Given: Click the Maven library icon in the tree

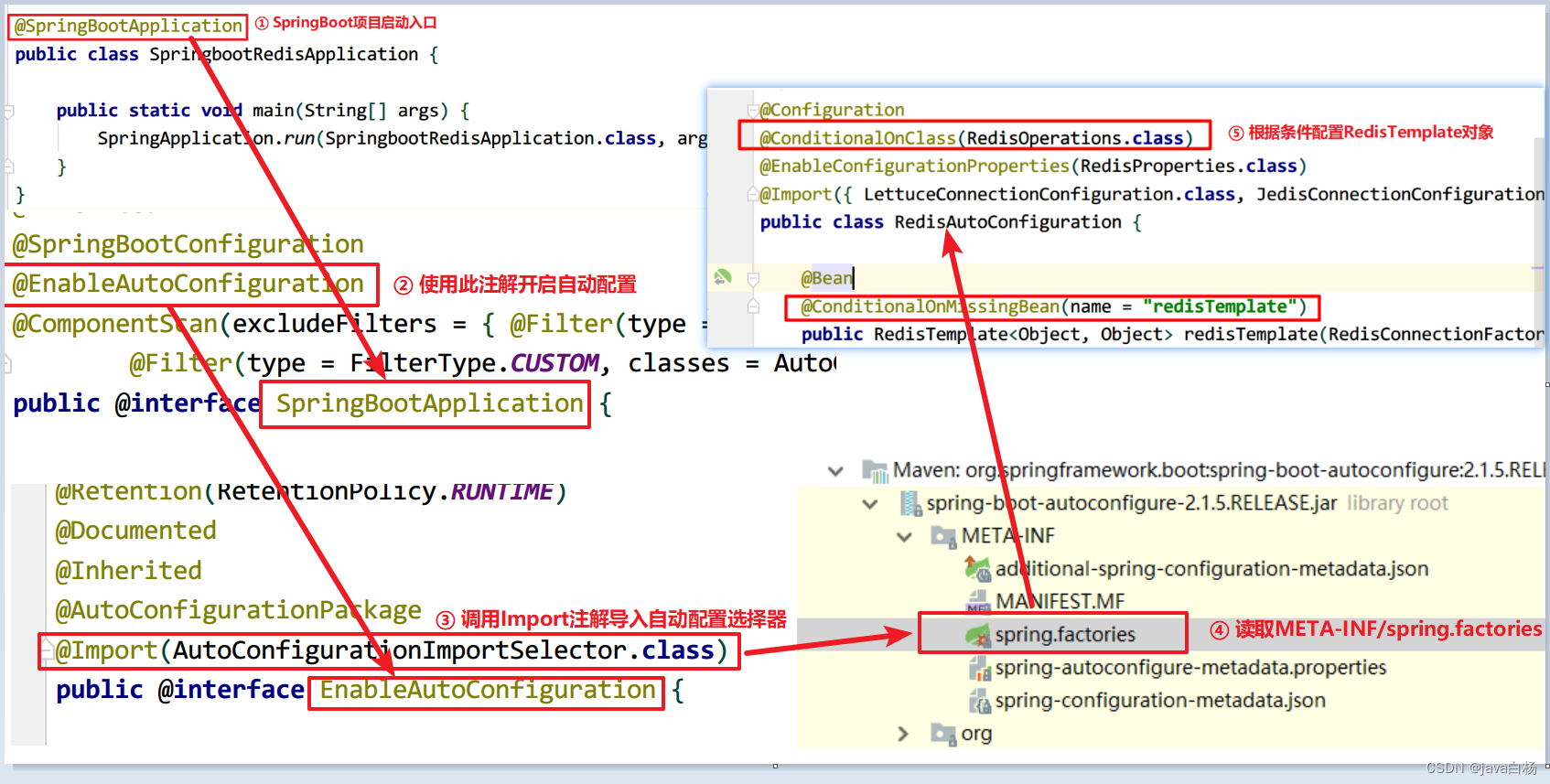Looking at the screenshot, I should pyautogui.click(x=875, y=471).
